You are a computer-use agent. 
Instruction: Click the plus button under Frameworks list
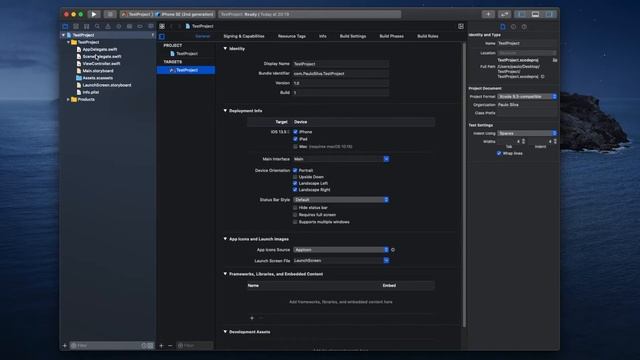(x=252, y=318)
